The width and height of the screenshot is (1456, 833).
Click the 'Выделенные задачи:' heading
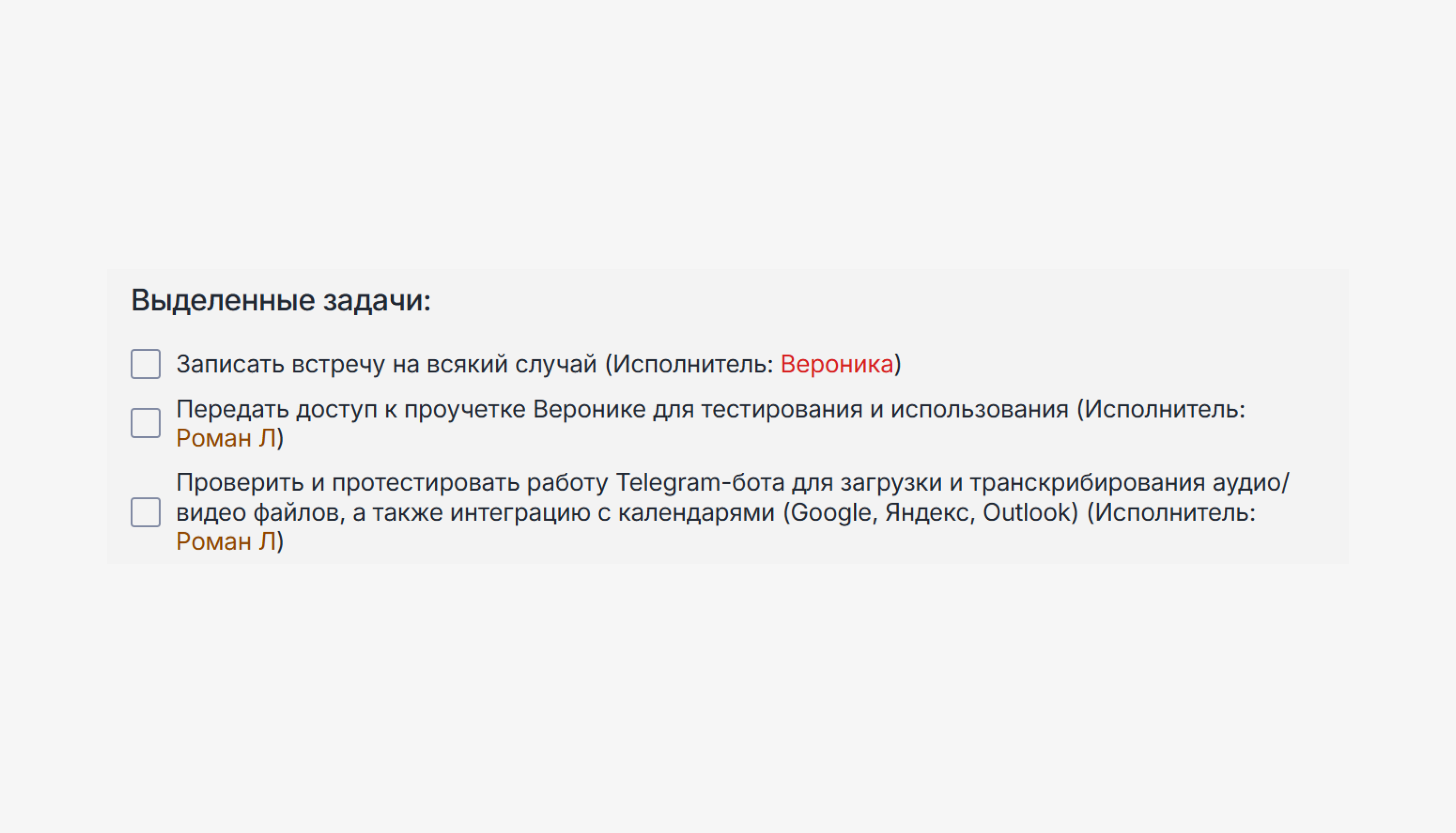(281, 301)
